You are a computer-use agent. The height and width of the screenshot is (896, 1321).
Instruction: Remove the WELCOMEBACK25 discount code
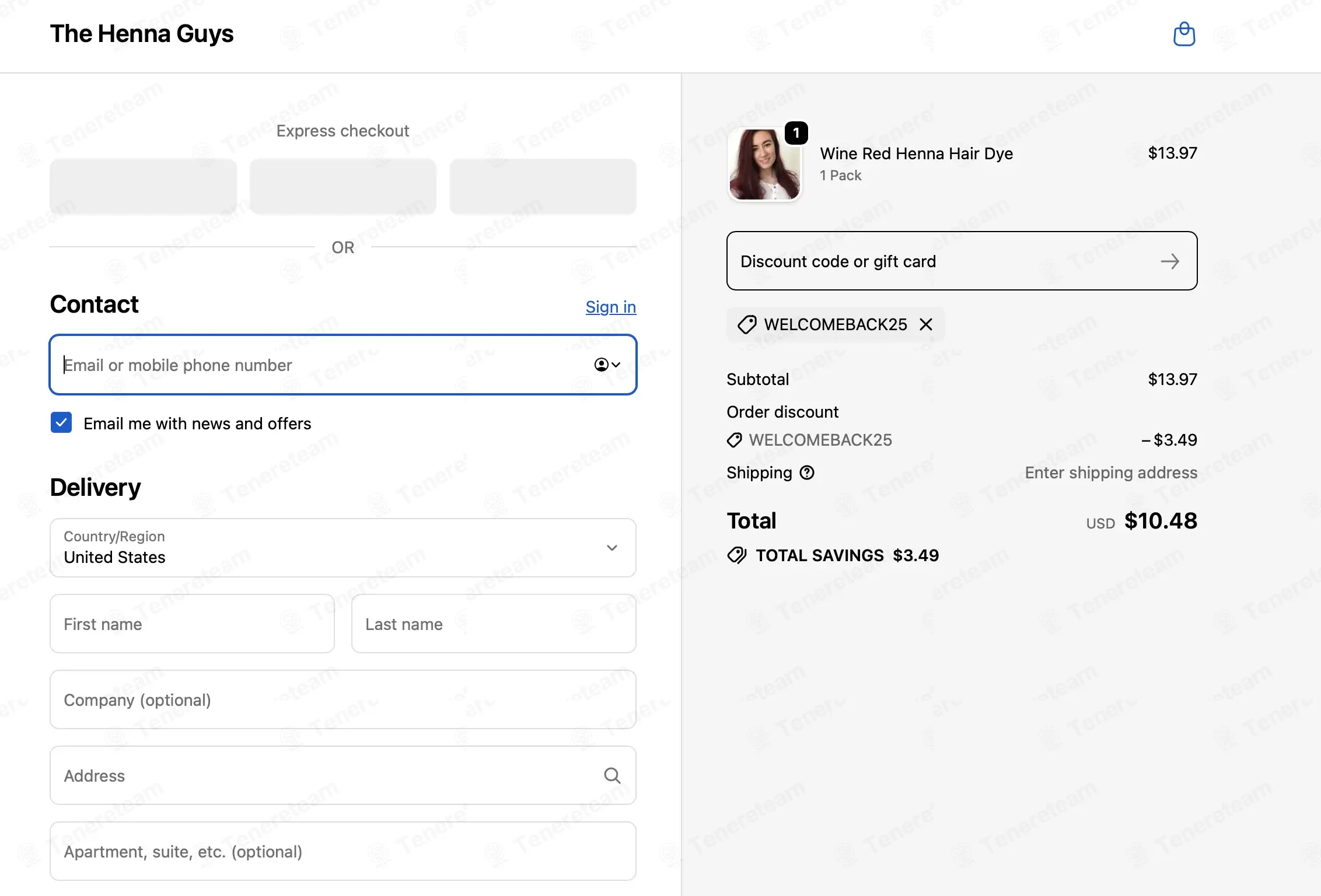click(x=926, y=324)
